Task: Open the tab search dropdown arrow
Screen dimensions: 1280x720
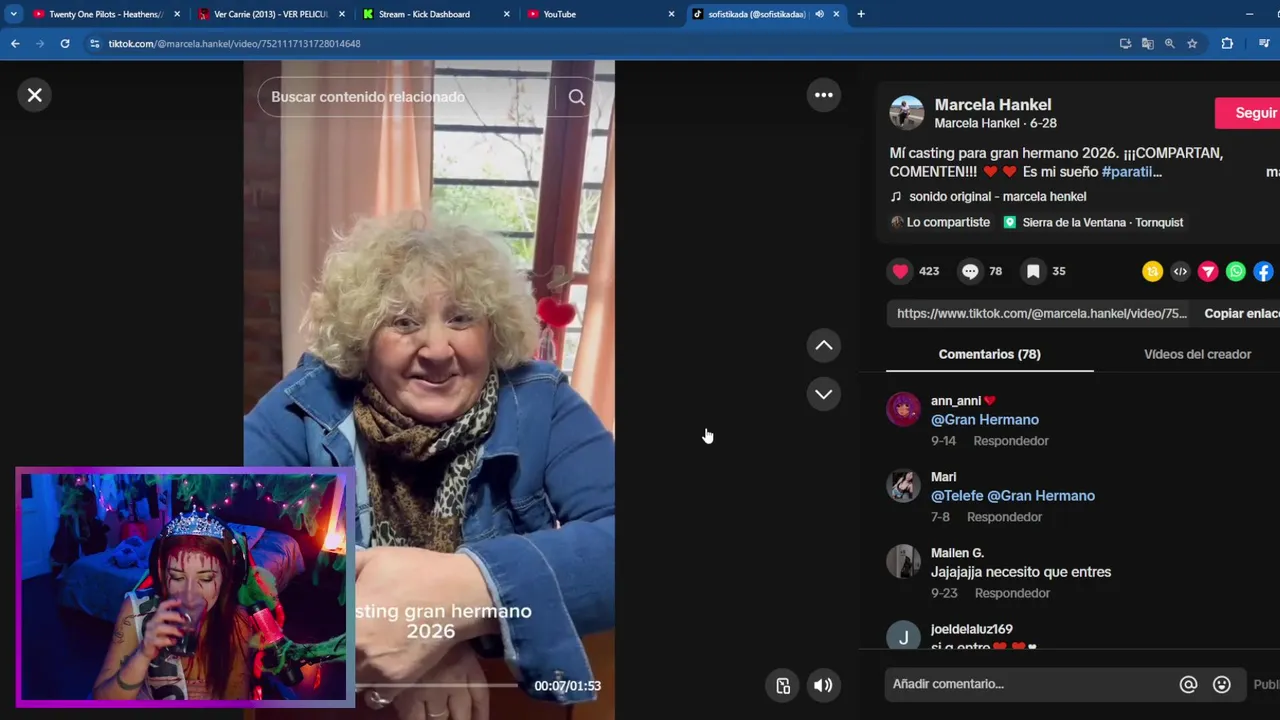Action: (x=13, y=14)
